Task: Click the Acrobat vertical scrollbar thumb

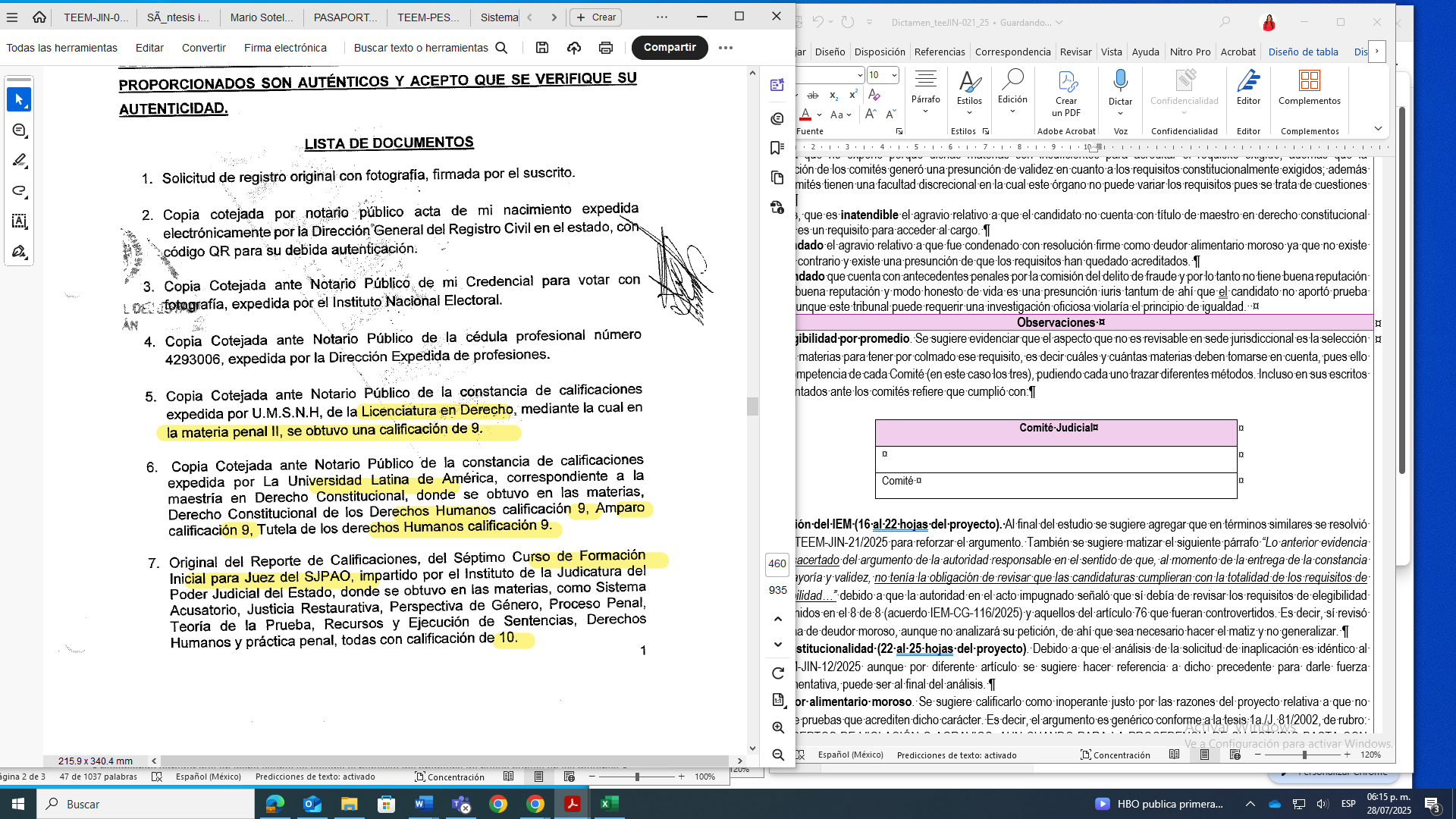Action: point(752,406)
